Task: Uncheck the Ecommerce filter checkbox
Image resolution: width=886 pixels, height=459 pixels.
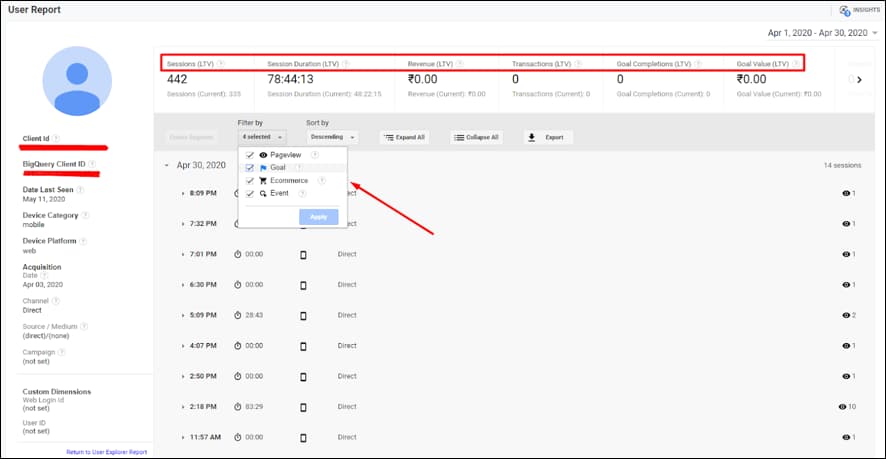Action: coord(250,181)
